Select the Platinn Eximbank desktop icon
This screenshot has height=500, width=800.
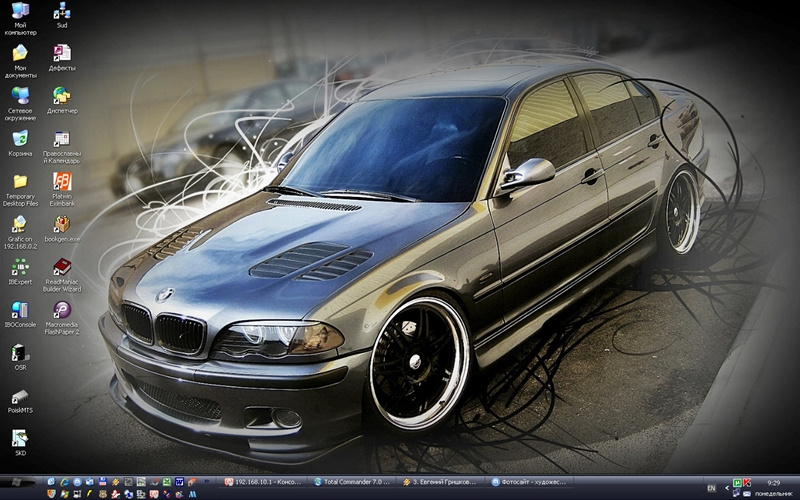click(x=62, y=189)
